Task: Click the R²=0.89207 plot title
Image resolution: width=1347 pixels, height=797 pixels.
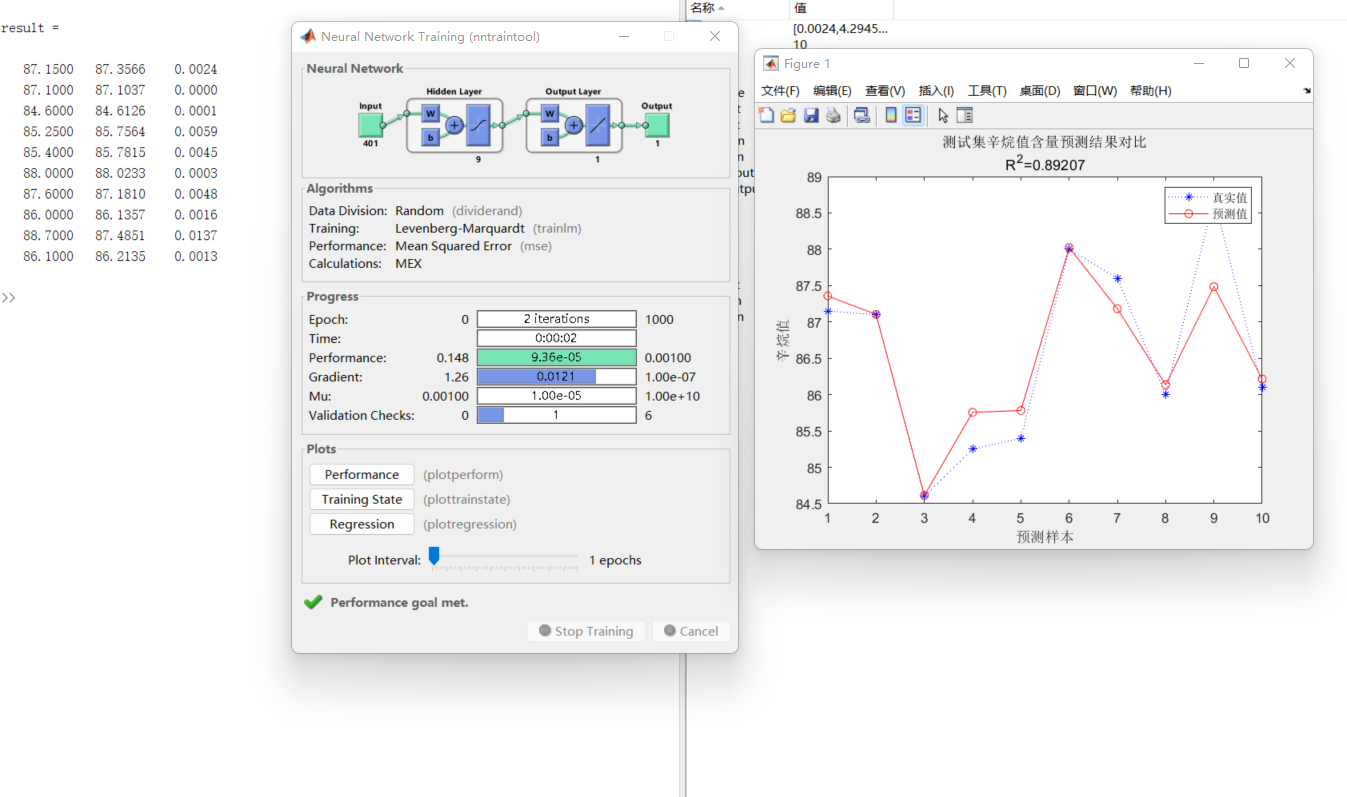Action: point(1045,164)
